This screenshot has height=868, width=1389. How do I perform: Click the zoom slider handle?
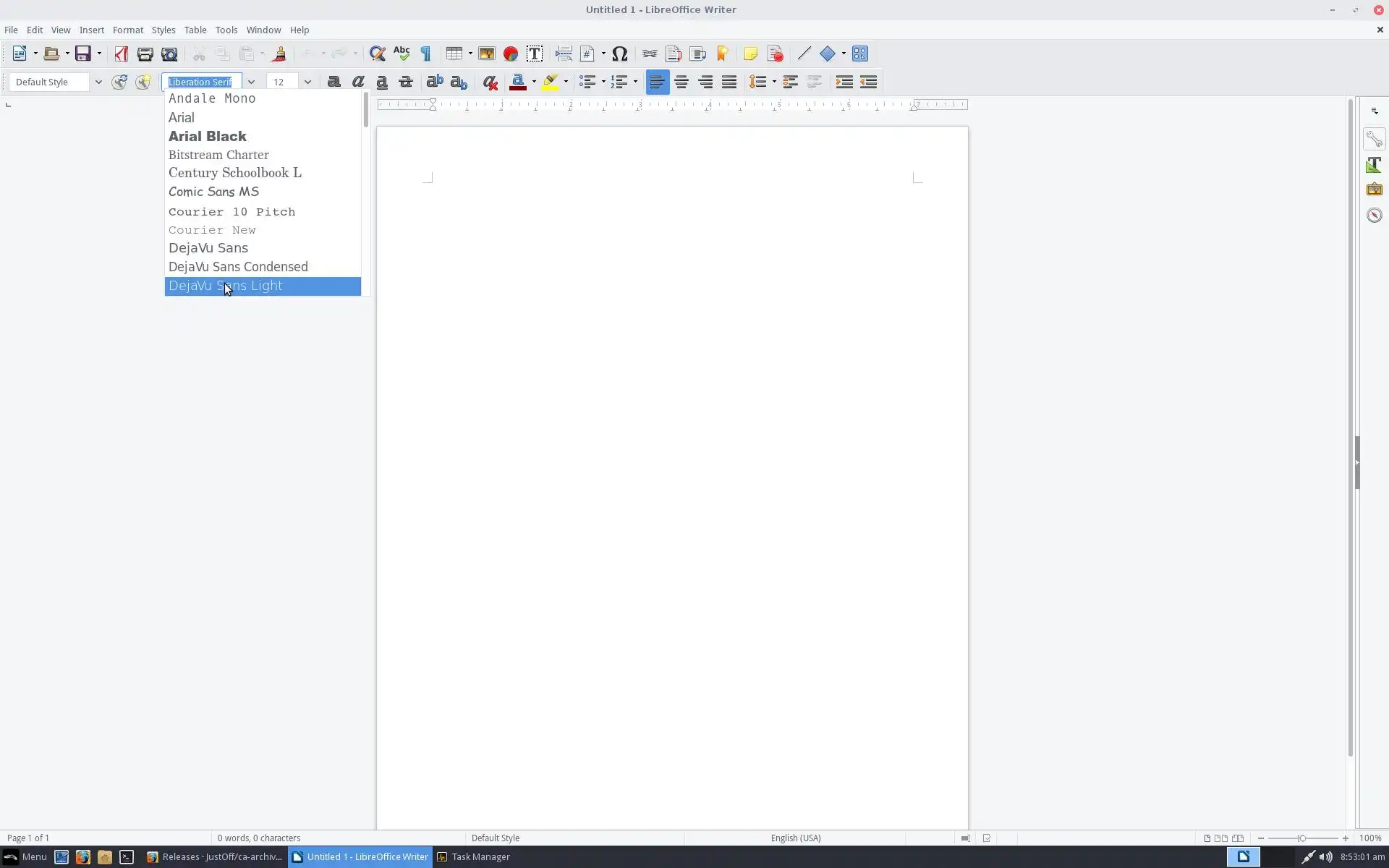click(1301, 838)
